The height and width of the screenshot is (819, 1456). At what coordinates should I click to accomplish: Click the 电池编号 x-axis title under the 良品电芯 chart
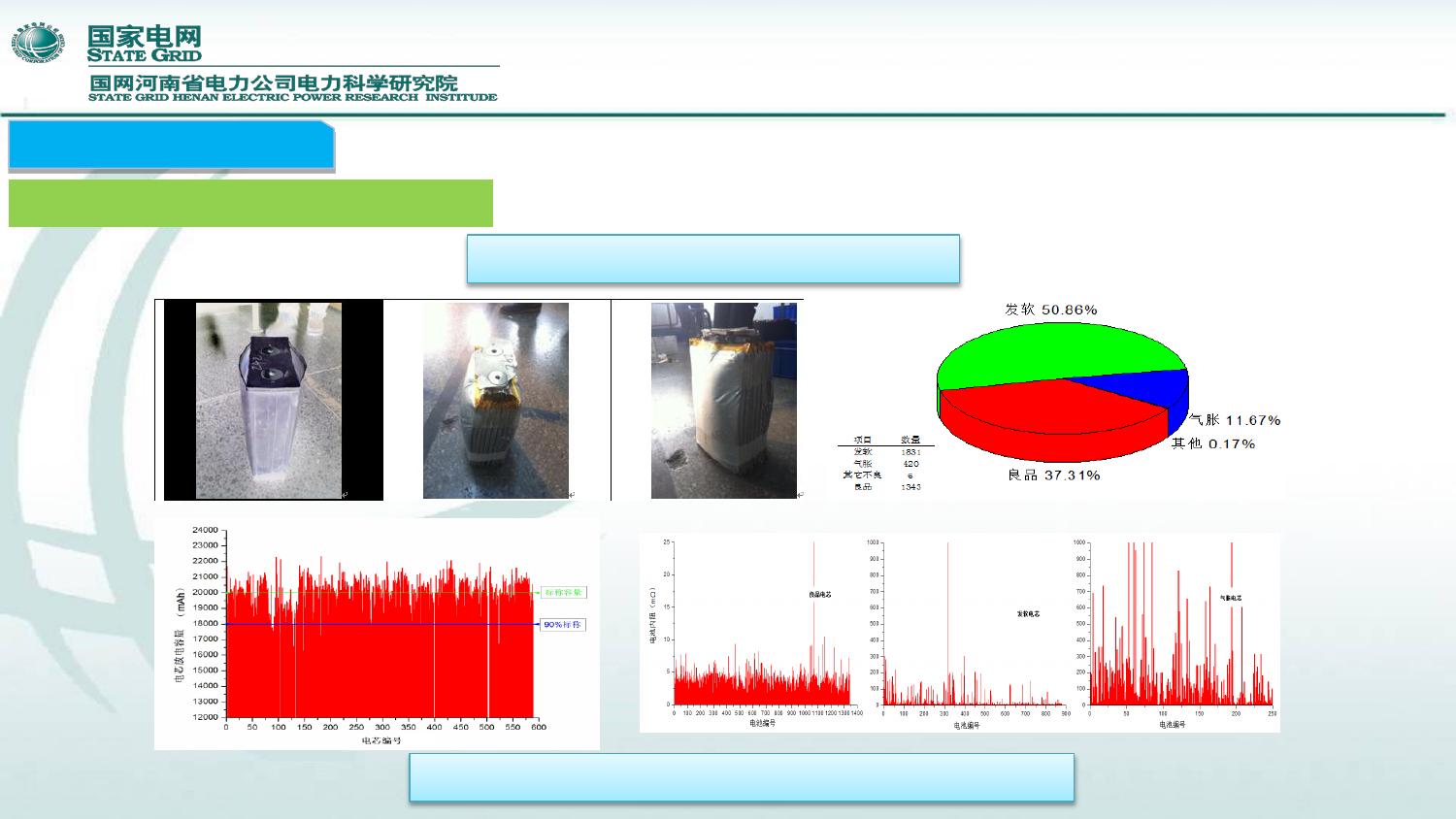[762, 723]
